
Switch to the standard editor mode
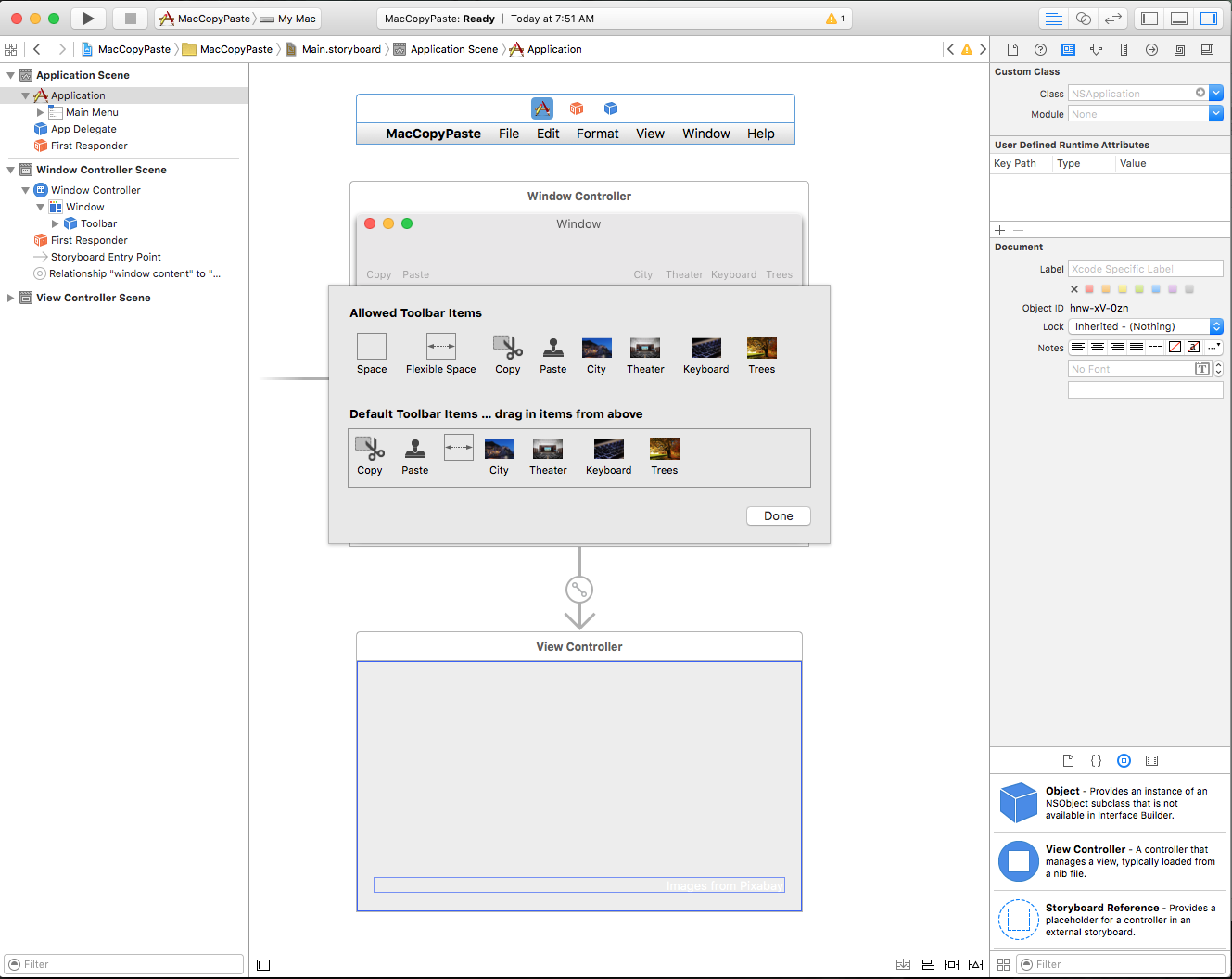(x=1054, y=19)
